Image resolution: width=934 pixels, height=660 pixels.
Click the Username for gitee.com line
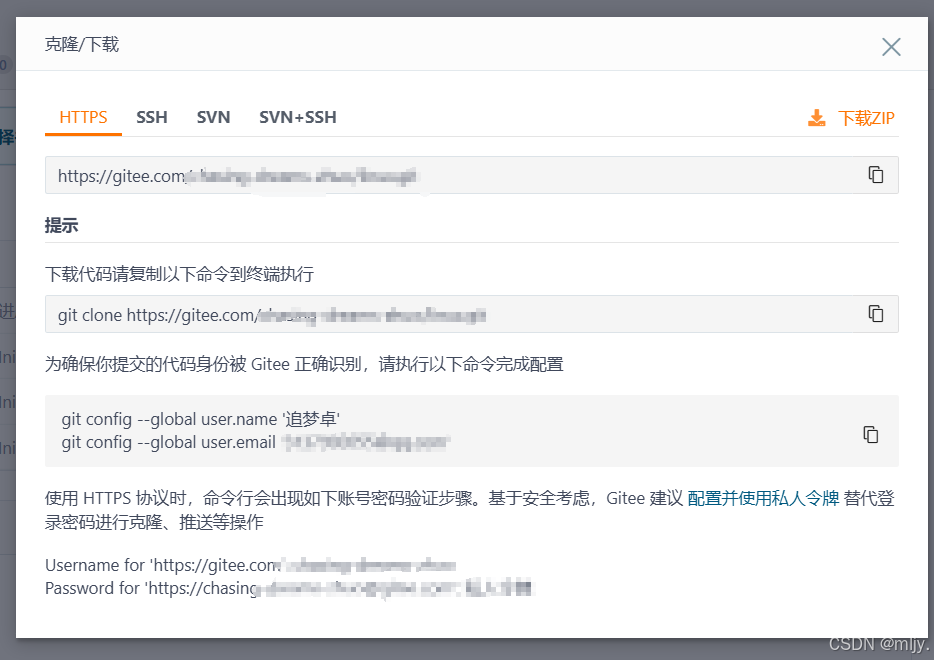[250, 567]
